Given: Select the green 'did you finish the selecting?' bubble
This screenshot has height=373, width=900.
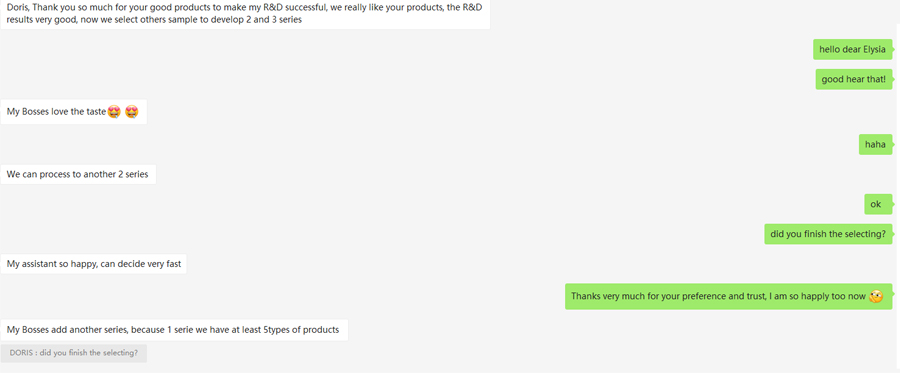Looking at the screenshot, I should [x=828, y=234].
